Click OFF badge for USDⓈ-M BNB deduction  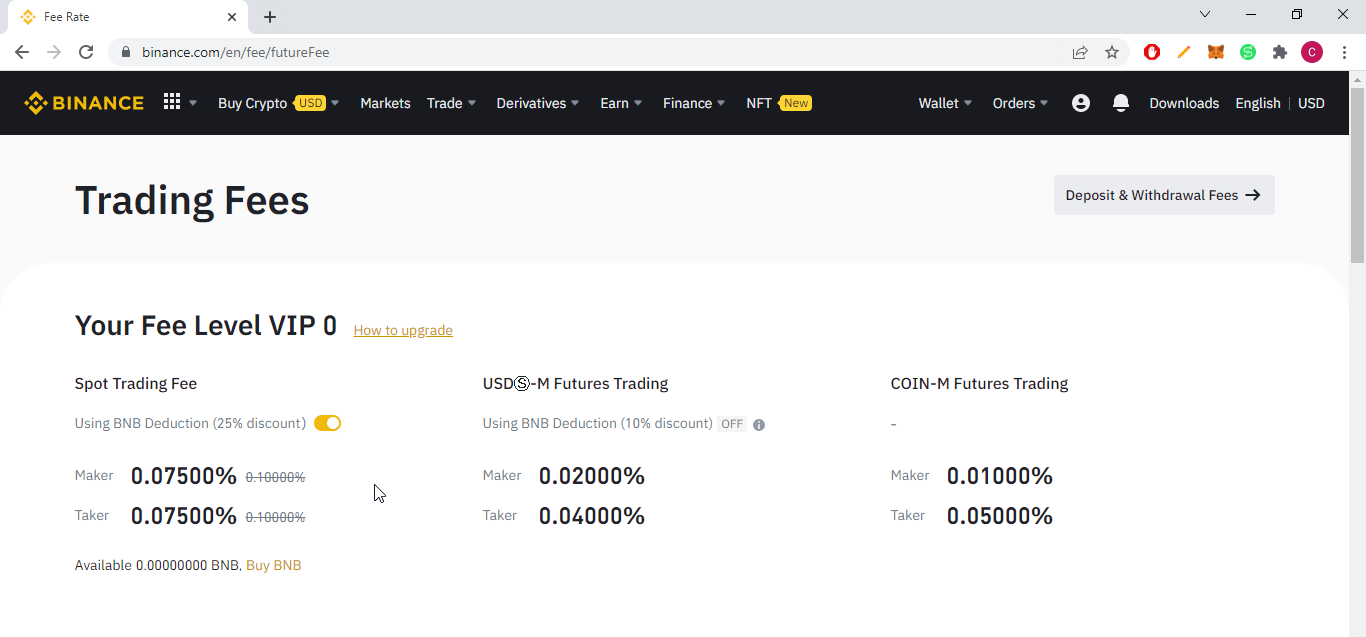click(732, 424)
